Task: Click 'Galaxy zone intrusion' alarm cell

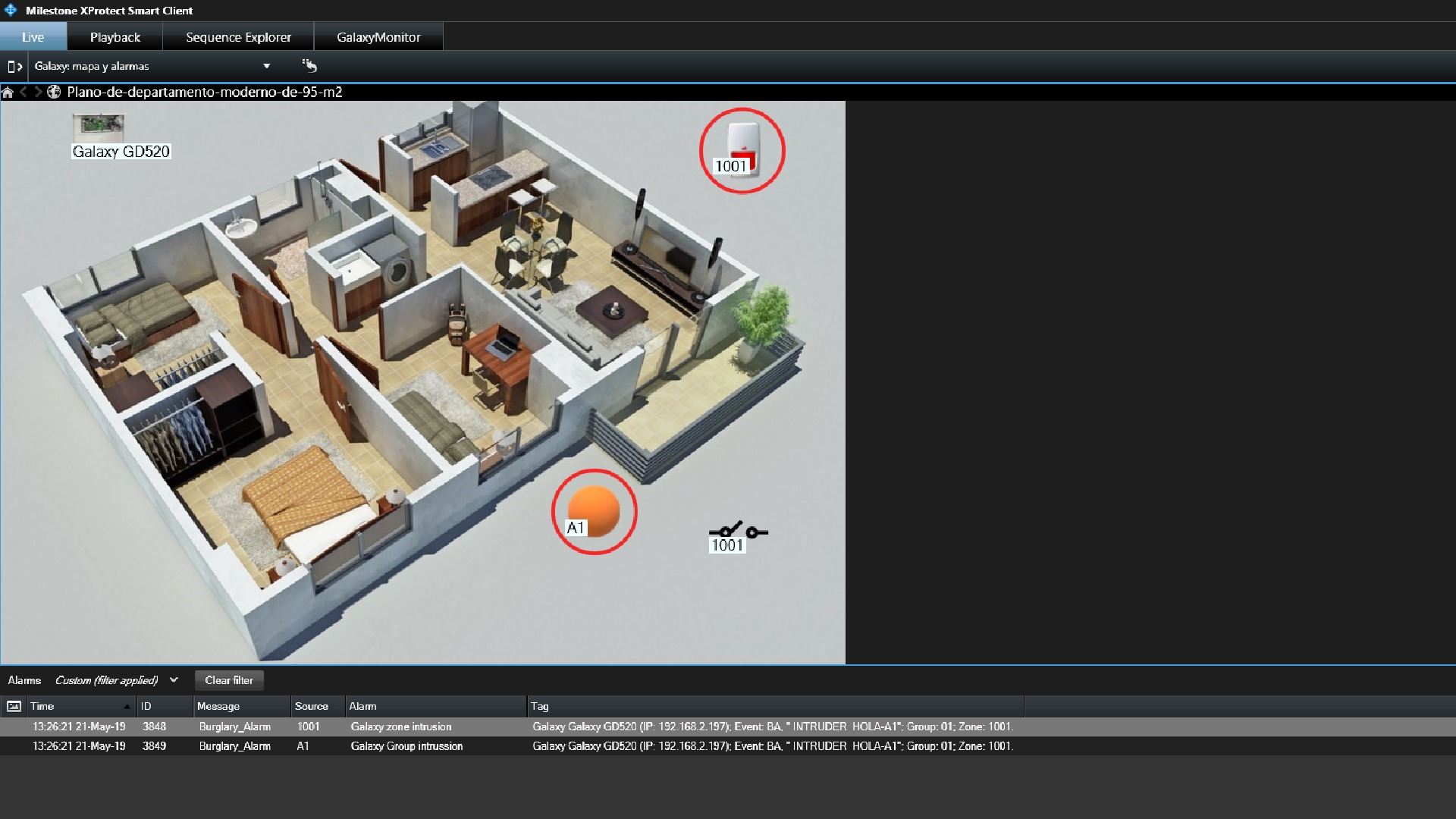Action: click(401, 726)
